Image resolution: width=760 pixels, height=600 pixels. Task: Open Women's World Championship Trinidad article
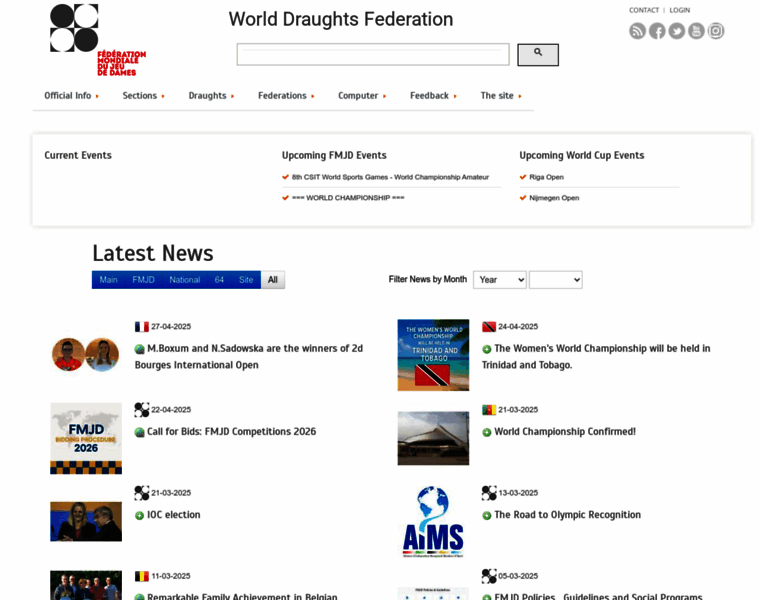(596, 357)
